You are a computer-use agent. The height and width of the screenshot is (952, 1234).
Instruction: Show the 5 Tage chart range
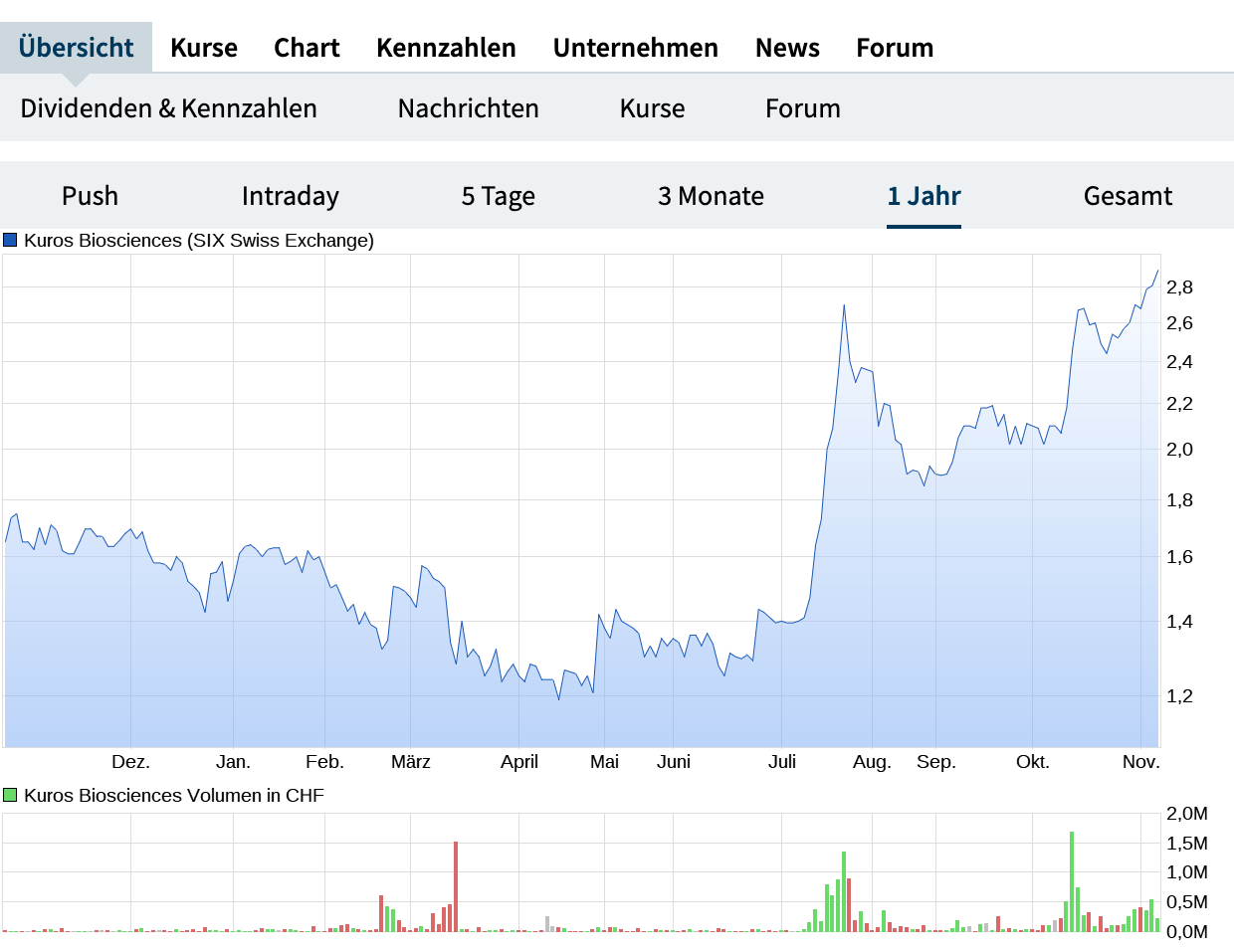tap(498, 196)
